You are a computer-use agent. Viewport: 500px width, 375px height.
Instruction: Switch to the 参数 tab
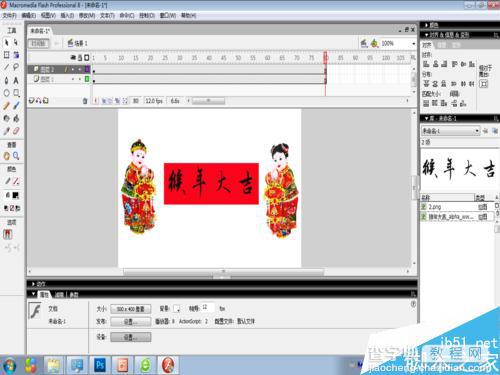(x=74, y=295)
